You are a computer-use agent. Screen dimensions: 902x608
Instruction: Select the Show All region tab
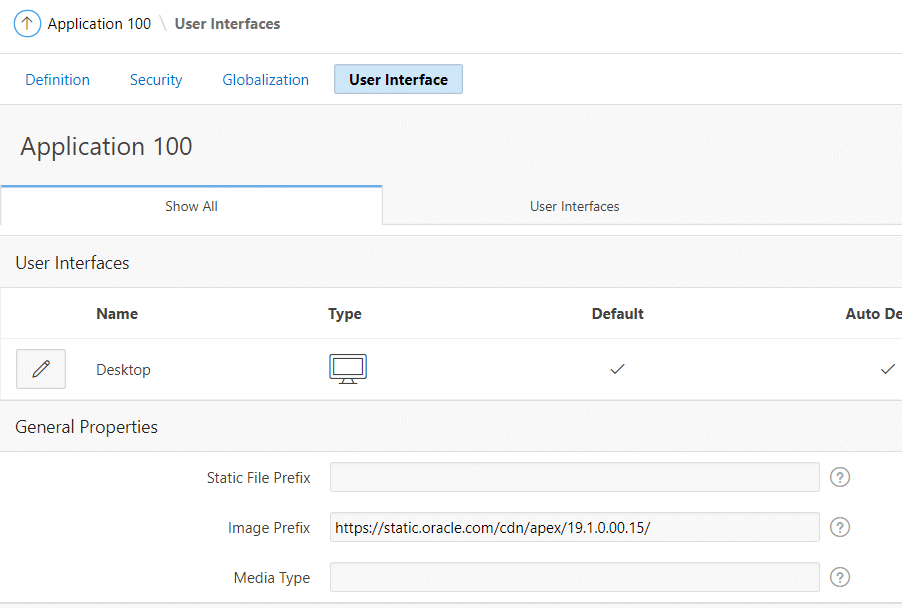tap(191, 206)
